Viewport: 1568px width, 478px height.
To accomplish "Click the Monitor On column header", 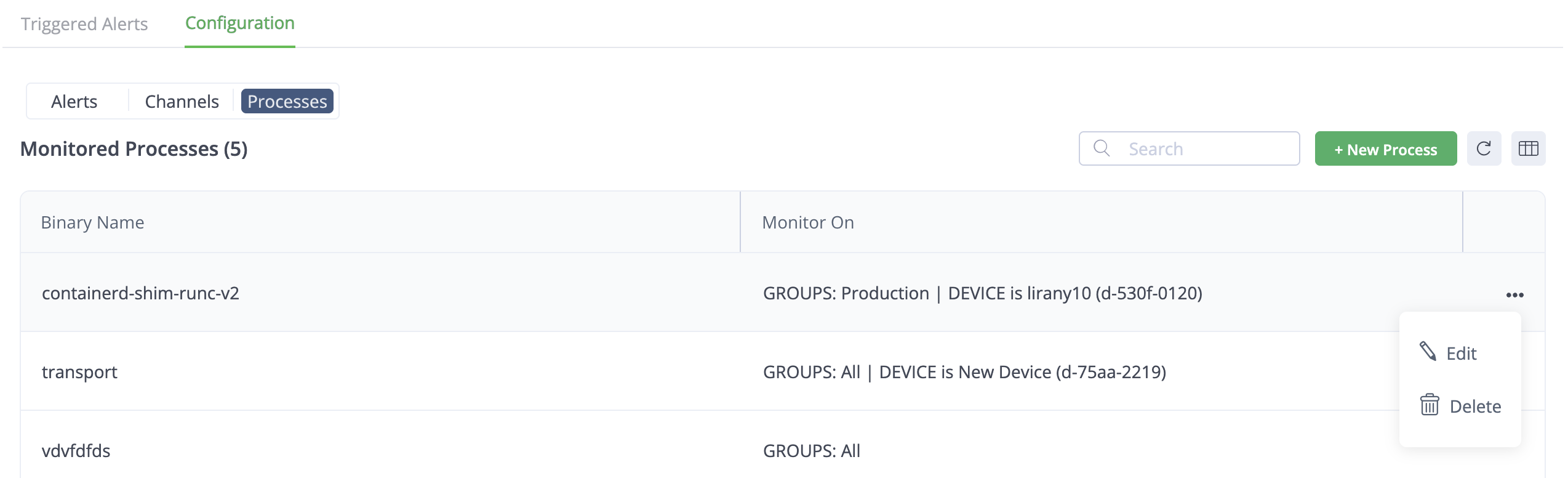I will tap(807, 222).
